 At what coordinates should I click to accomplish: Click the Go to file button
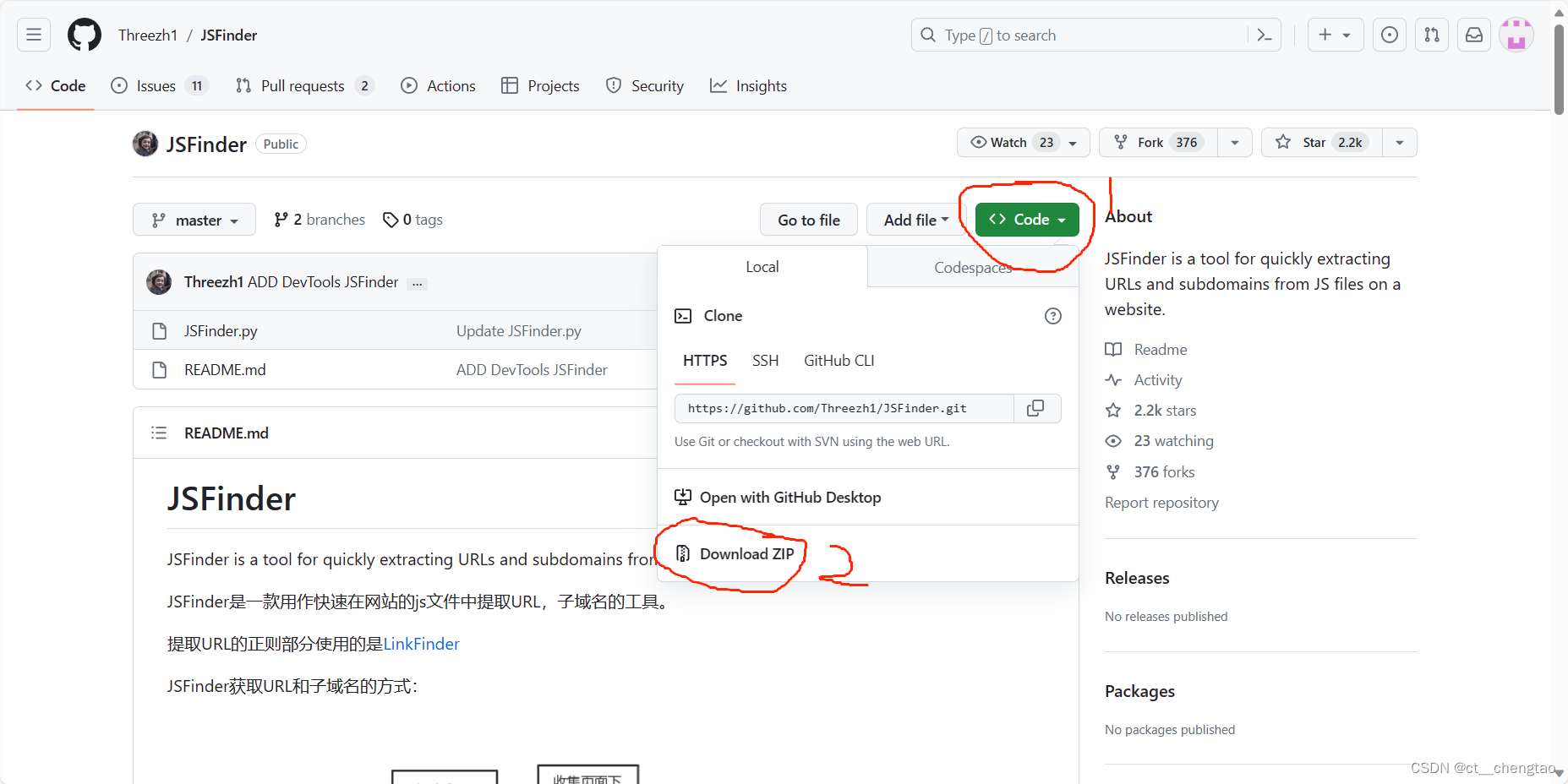pos(809,220)
